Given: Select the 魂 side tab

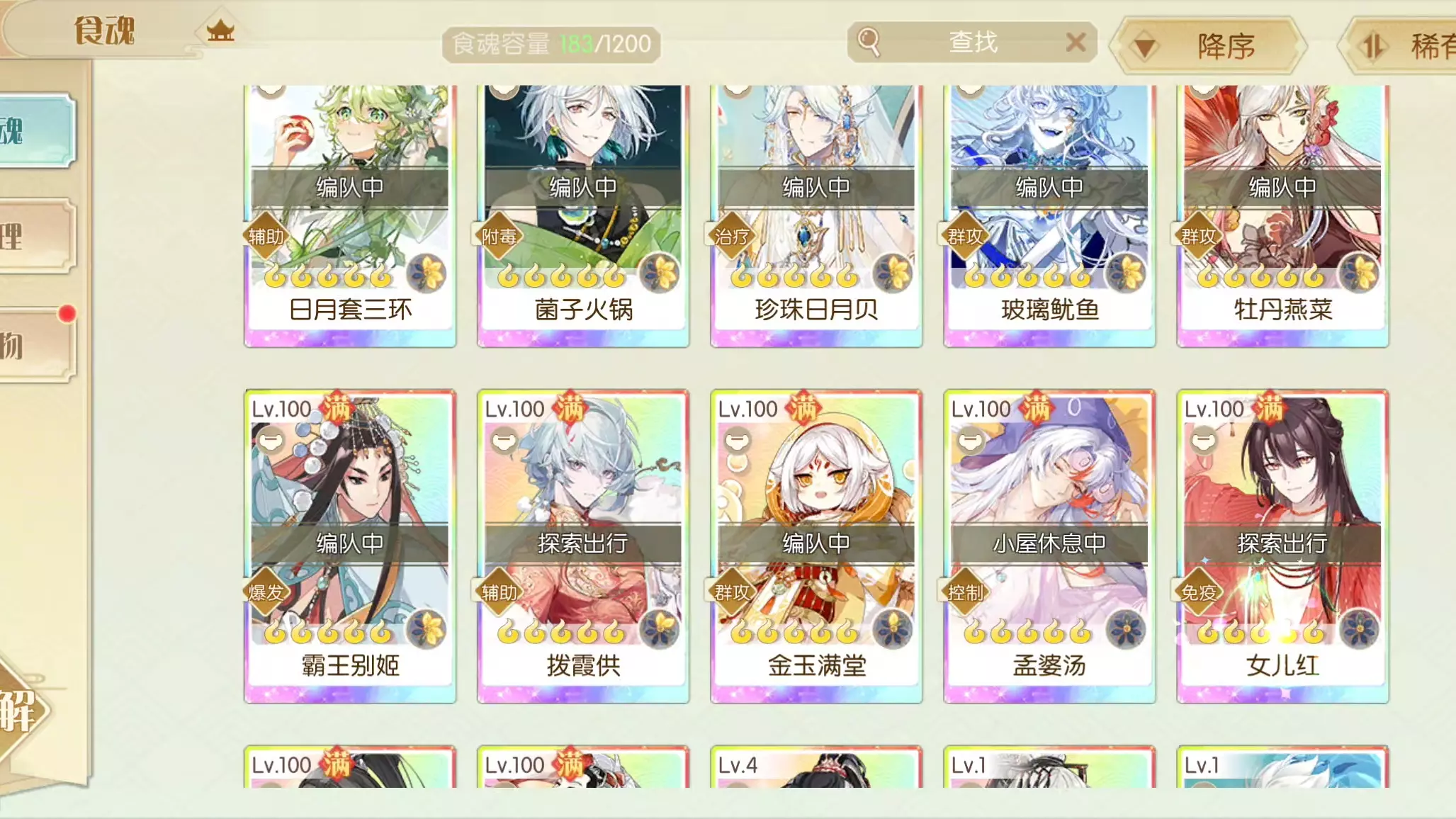Looking at the screenshot, I should 37,131.
